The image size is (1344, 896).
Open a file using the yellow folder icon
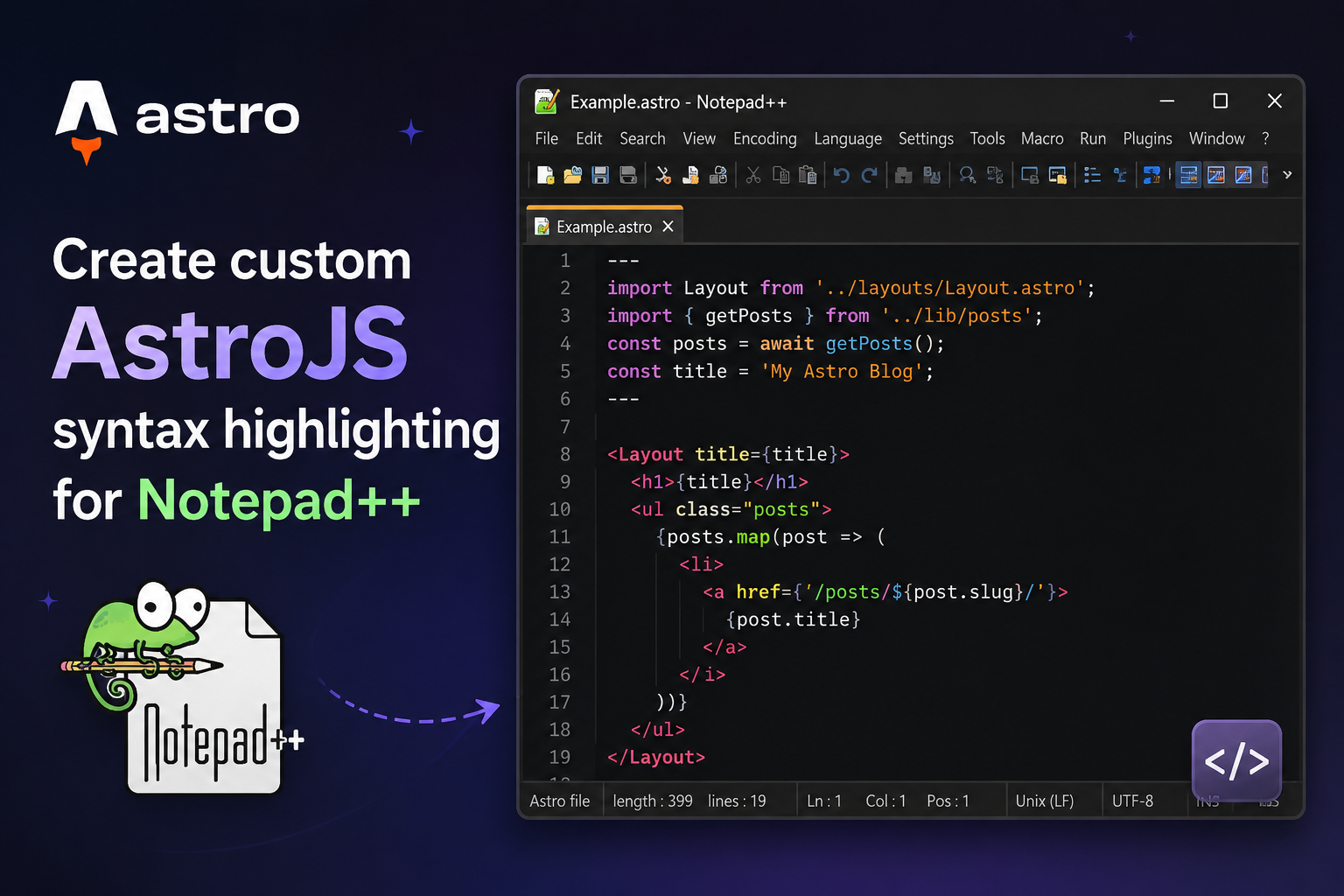click(x=572, y=175)
